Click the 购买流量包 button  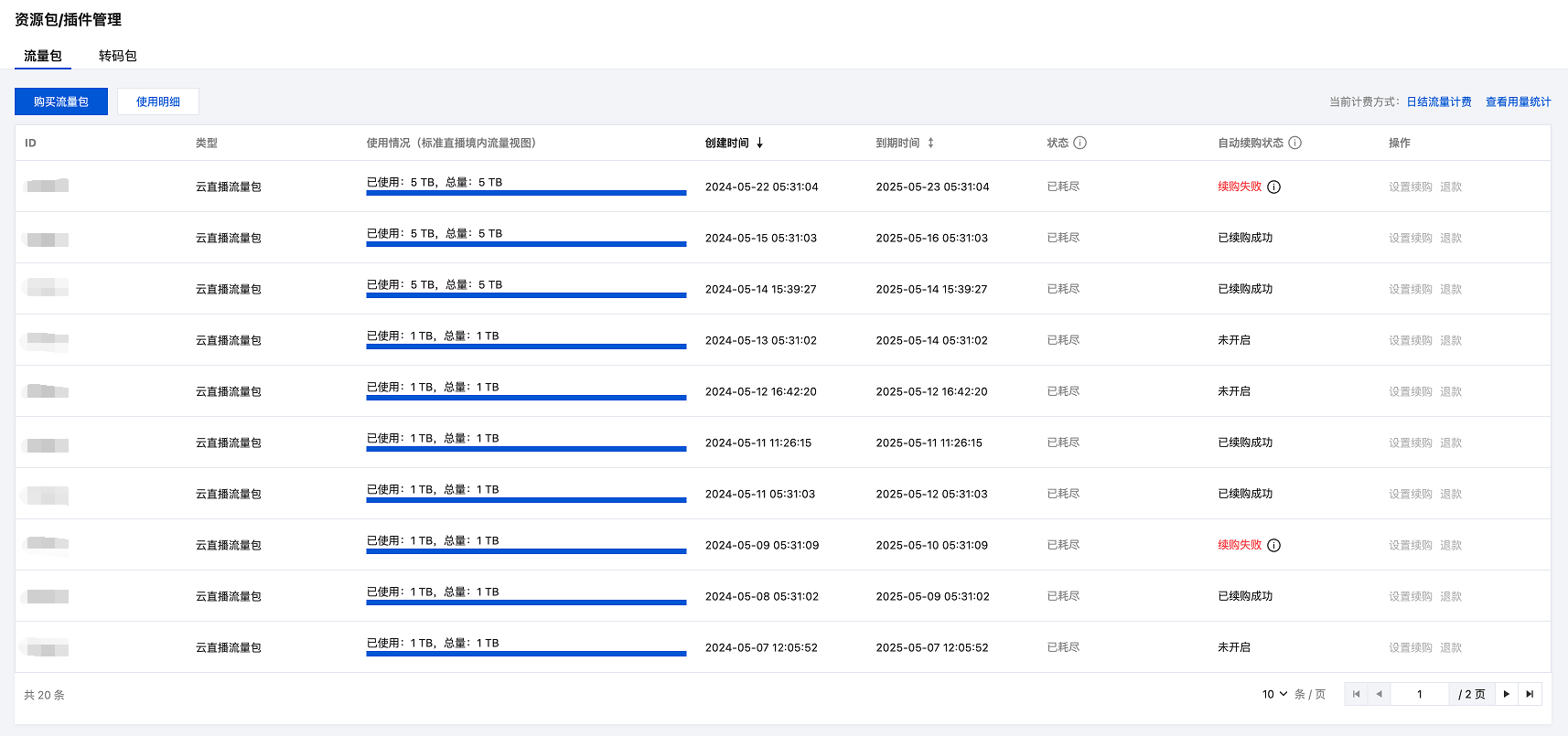61,101
